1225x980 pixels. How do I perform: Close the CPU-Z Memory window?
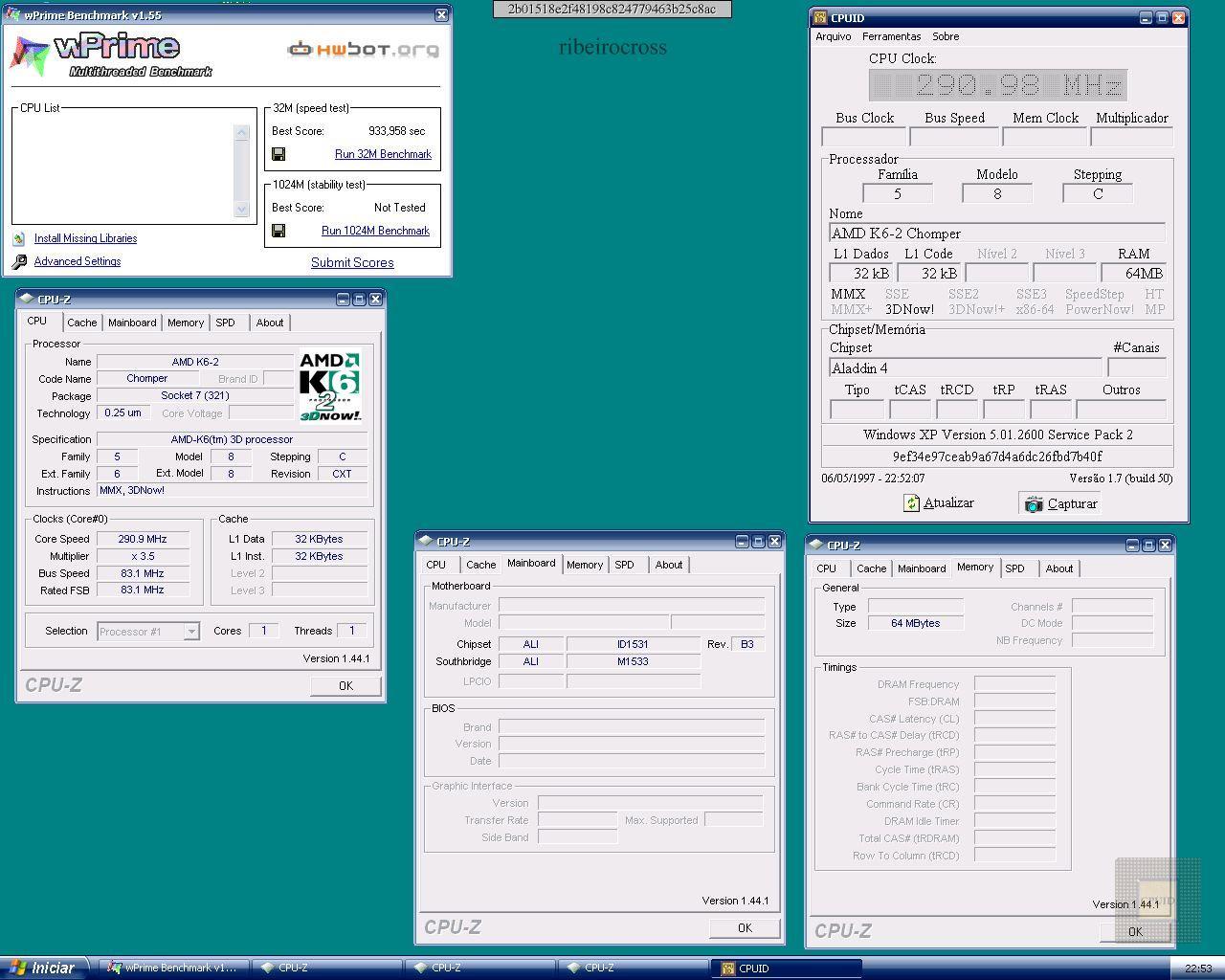point(1165,545)
